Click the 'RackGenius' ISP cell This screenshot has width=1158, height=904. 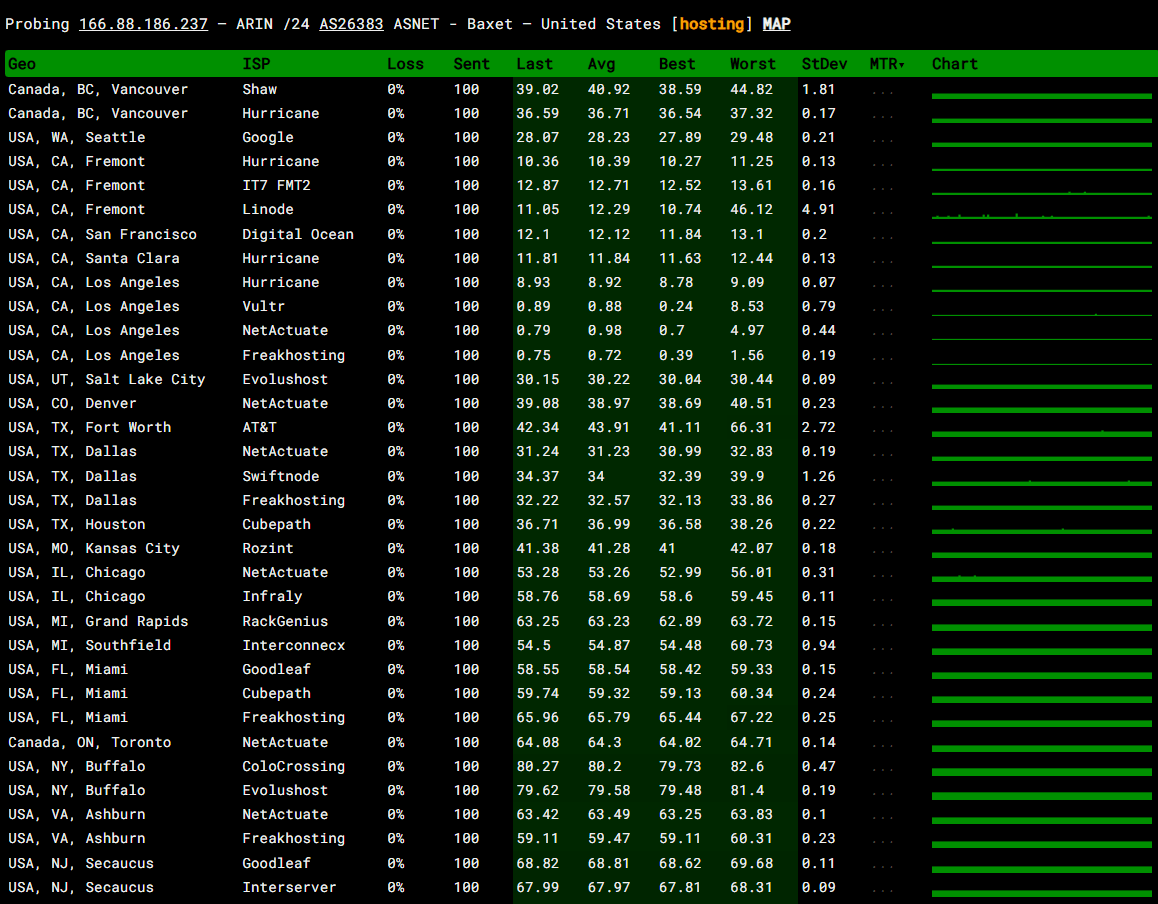tap(285, 622)
